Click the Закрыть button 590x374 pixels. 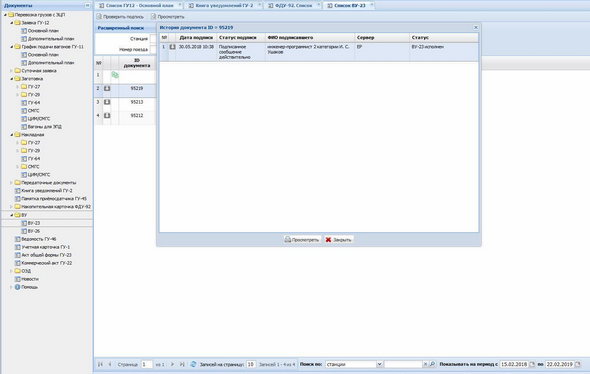pos(339,240)
